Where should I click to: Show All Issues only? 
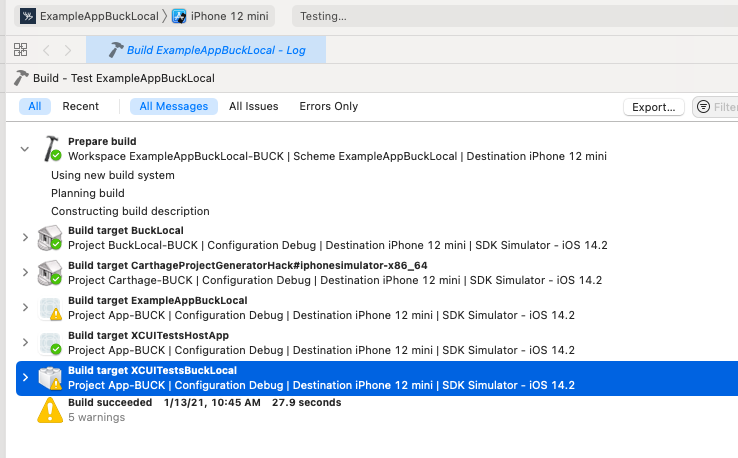tap(254, 106)
